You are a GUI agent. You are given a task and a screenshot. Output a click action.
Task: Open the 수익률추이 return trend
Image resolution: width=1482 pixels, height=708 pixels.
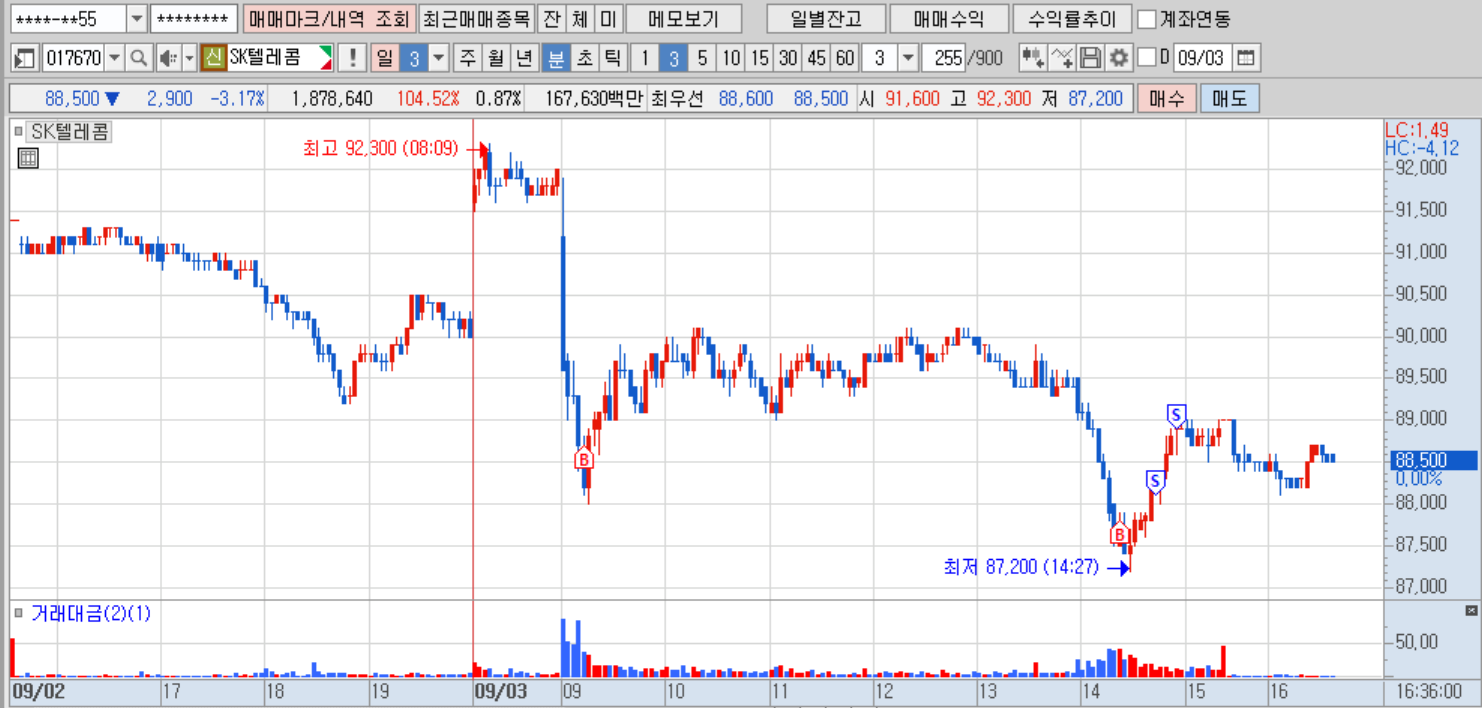pyautogui.click(x=1072, y=19)
